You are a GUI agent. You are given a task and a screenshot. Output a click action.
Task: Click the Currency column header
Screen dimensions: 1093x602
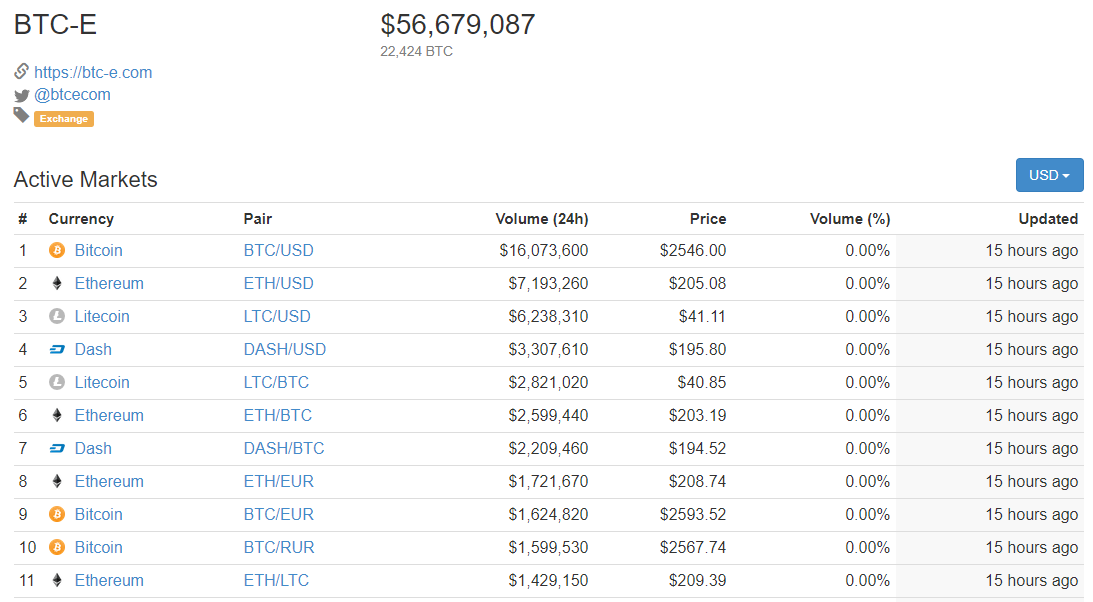(x=81, y=219)
